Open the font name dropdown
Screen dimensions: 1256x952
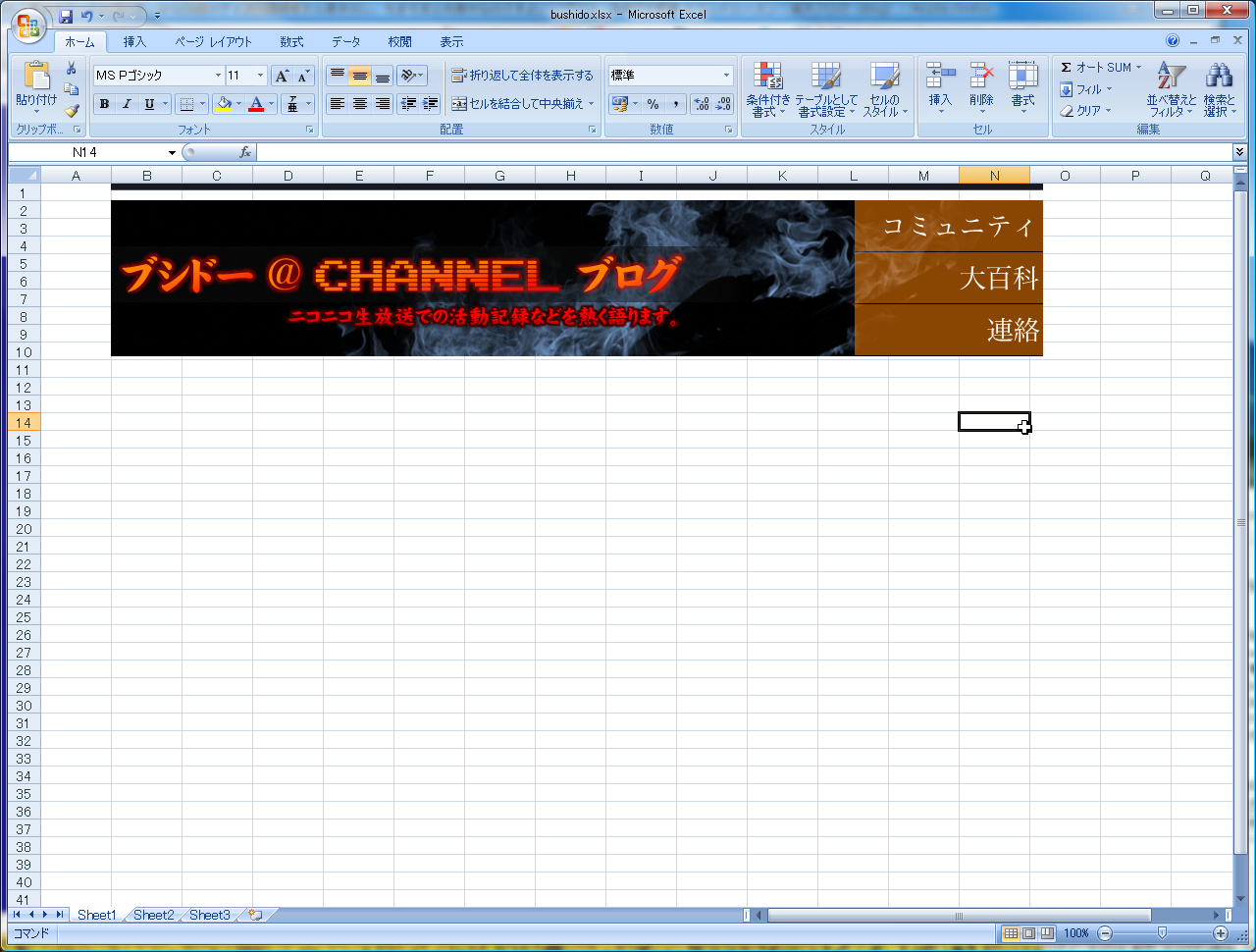[218, 76]
